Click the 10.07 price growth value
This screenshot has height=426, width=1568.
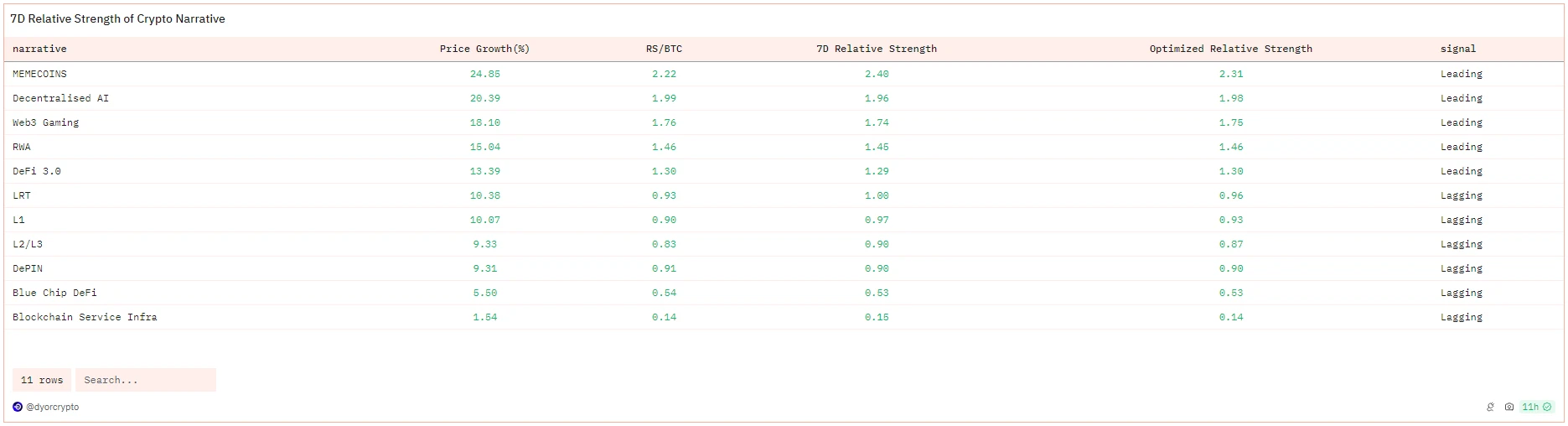coord(484,220)
